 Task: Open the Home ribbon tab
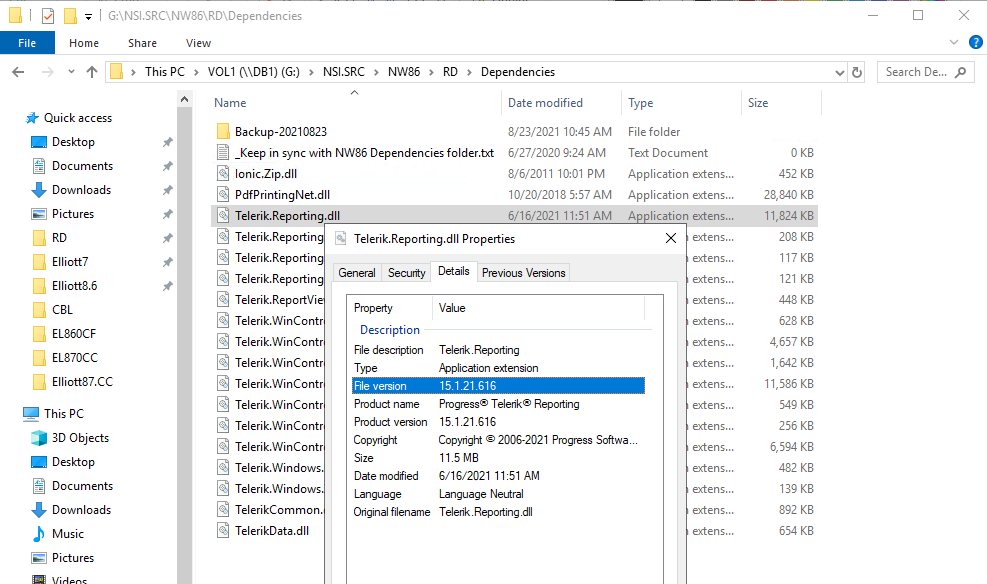[84, 43]
